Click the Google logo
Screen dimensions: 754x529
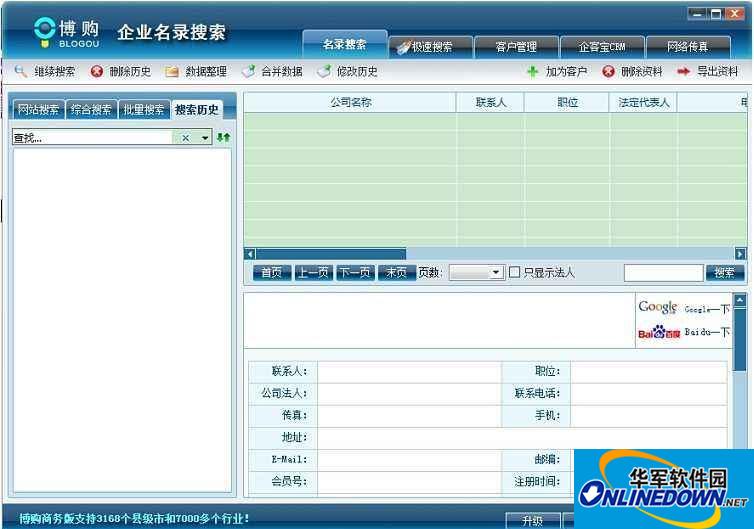[657, 307]
